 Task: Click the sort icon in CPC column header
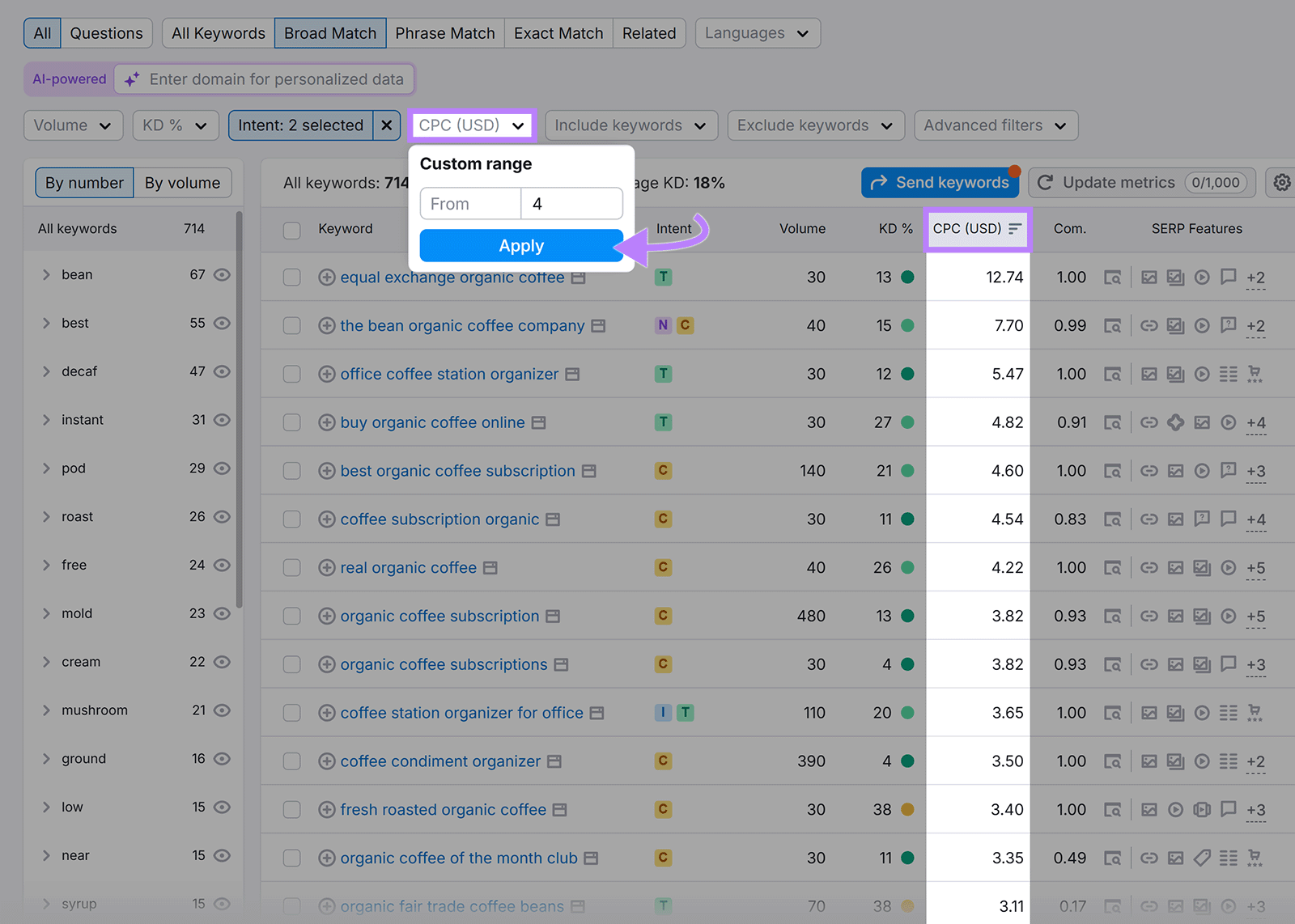(1015, 228)
